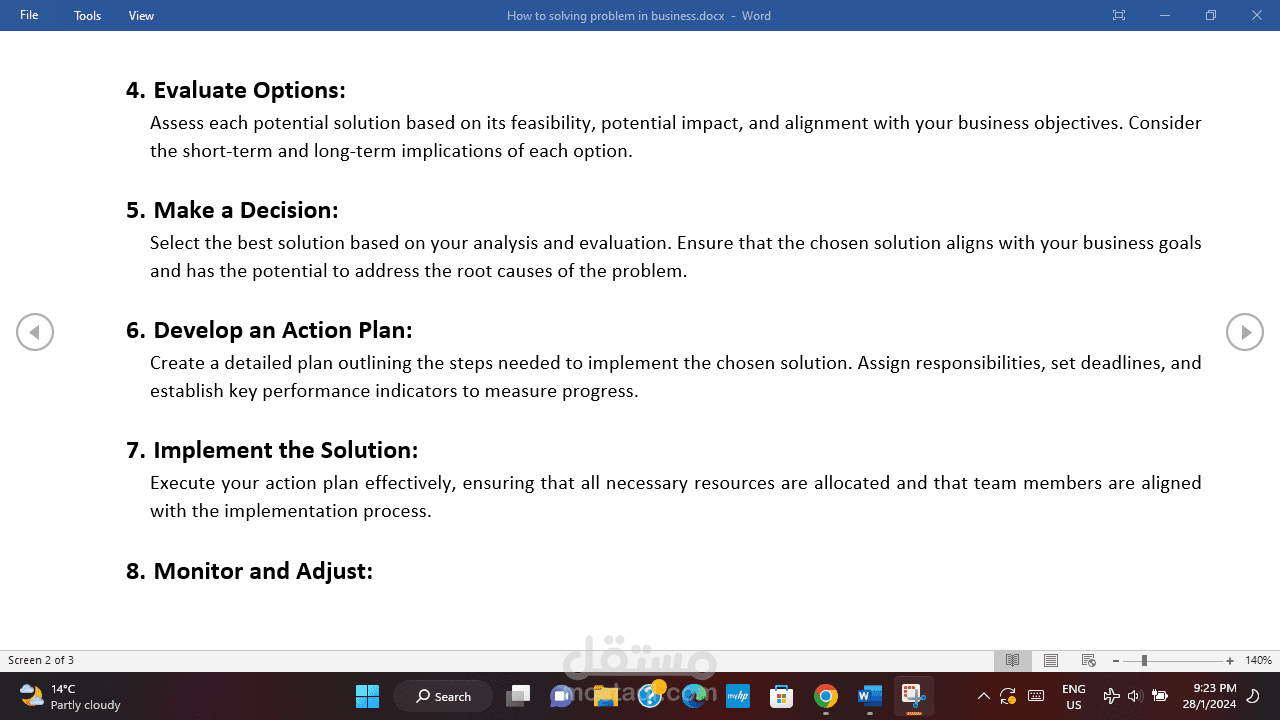Open the volume speaker tray icon
The height and width of the screenshot is (720, 1280).
pos(1134,696)
